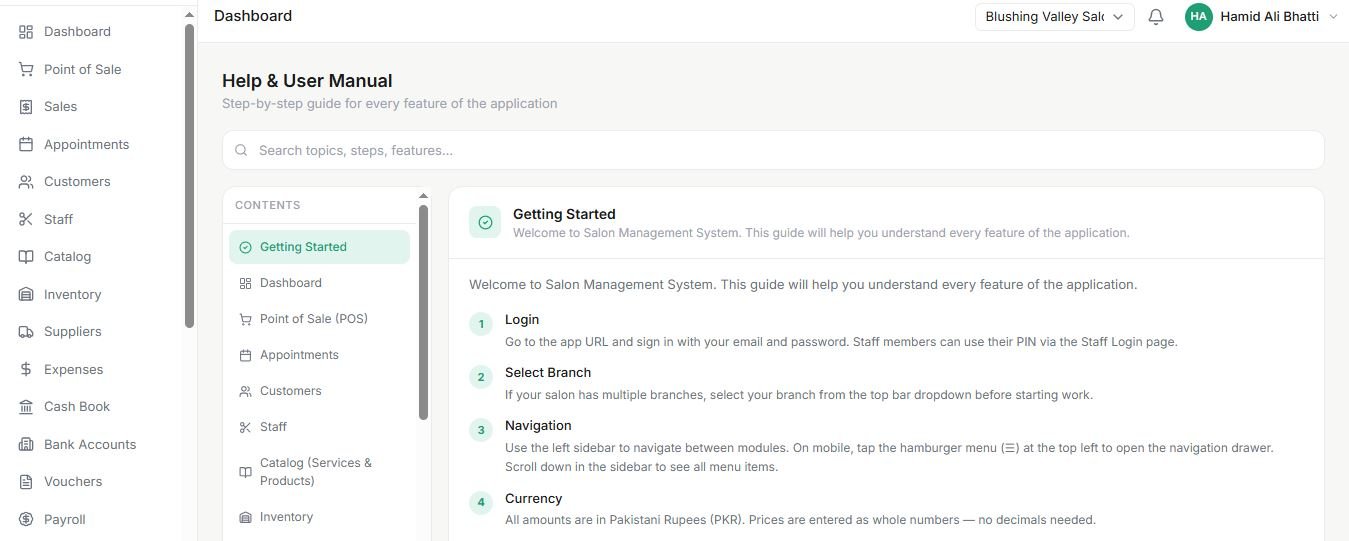This screenshot has height=541, width=1349.
Task: Click the Point of Sale (POS) cart icon in contents
Action: click(245, 319)
